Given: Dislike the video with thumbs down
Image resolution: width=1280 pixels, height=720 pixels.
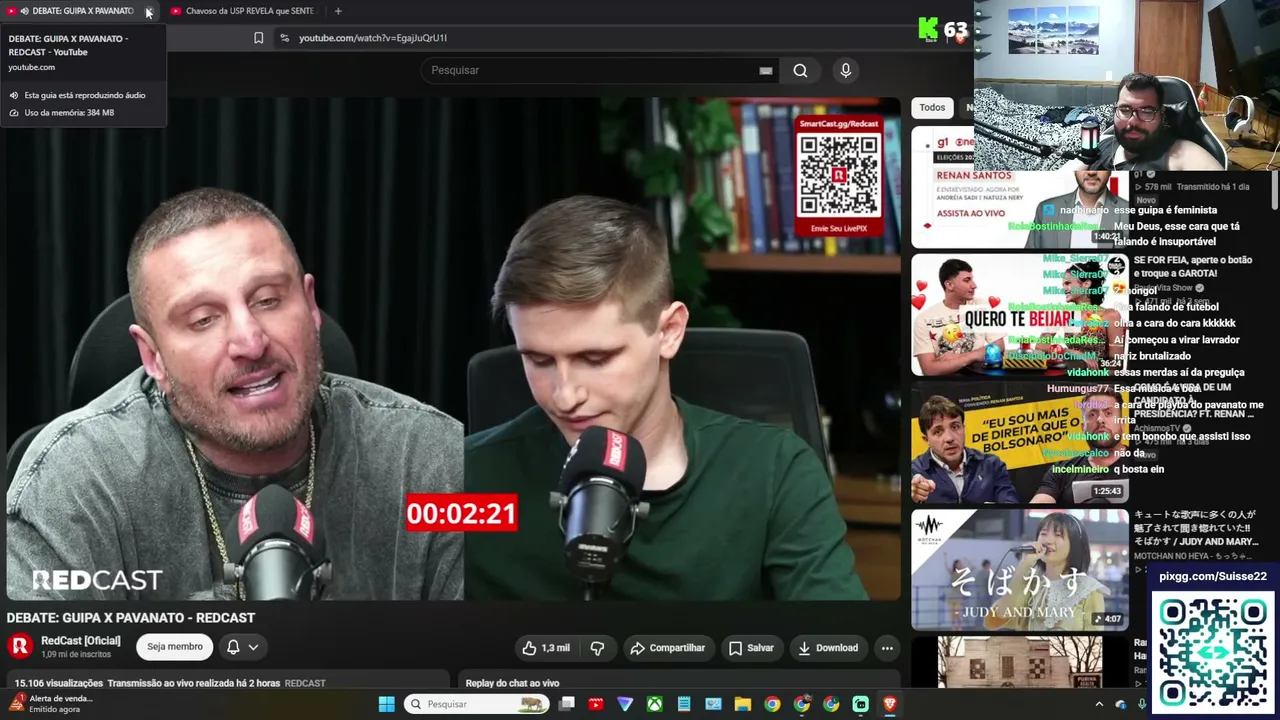Looking at the screenshot, I should click(x=597, y=648).
